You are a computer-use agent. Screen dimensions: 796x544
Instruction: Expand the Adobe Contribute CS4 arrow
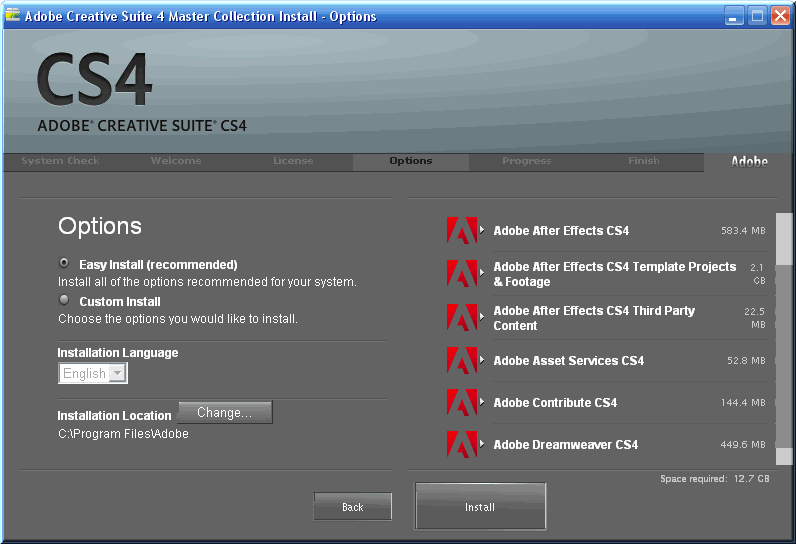(x=482, y=402)
